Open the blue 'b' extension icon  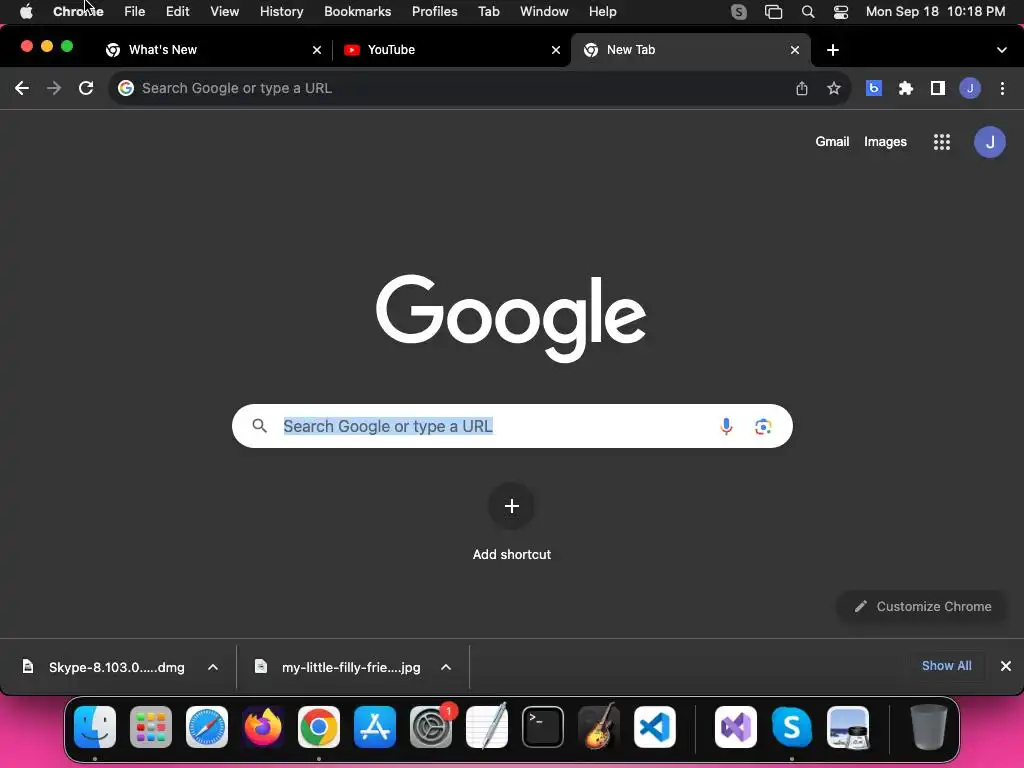click(874, 88)
